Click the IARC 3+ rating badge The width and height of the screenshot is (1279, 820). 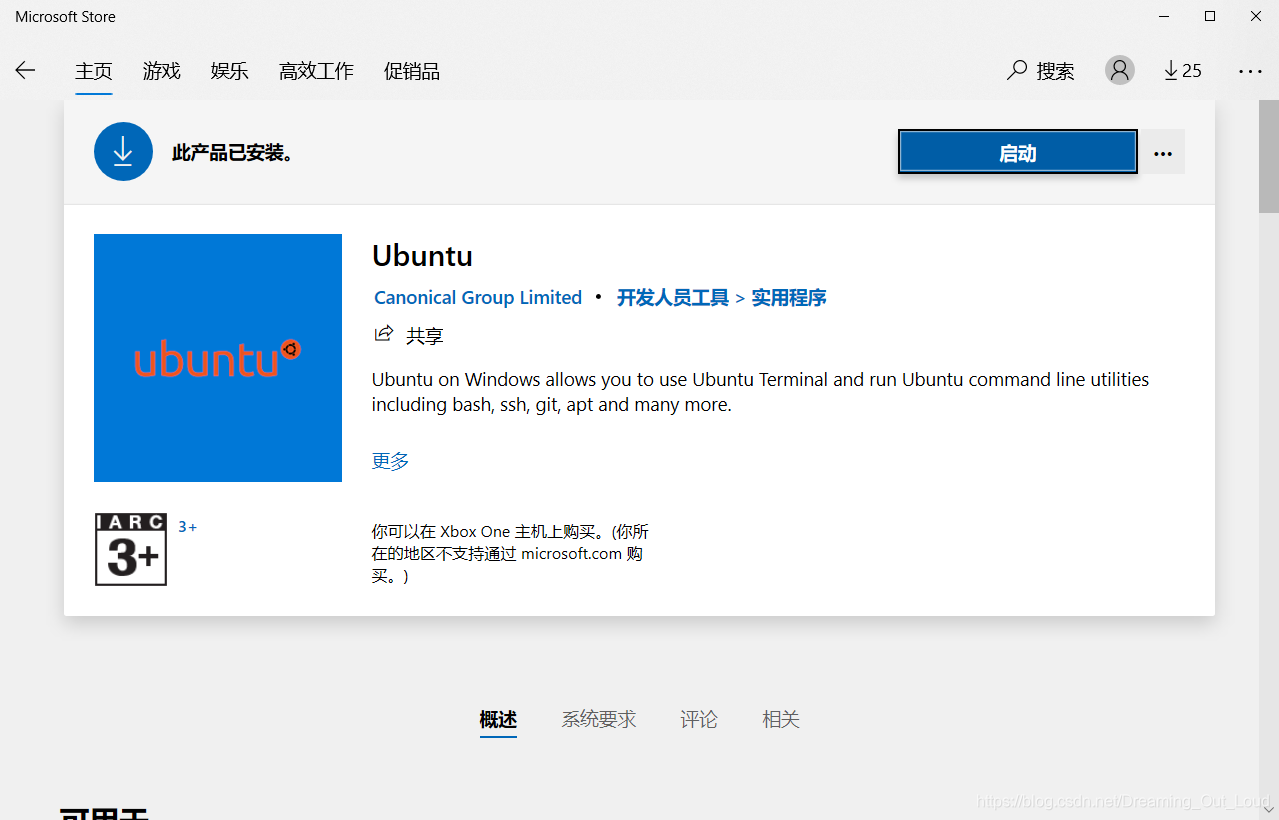pos(131,549)
